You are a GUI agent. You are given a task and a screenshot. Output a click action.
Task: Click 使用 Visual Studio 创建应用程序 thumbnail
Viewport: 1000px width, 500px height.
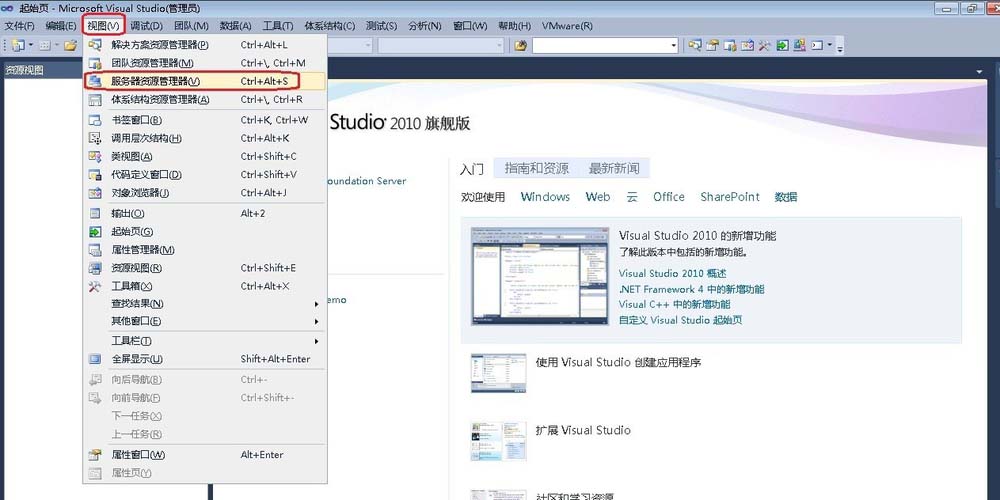(x=499, y=372)
